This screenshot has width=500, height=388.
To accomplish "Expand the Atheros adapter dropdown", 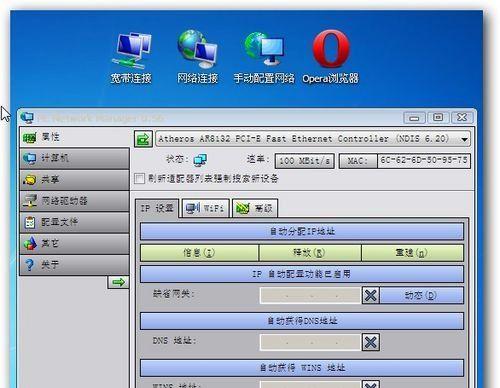I will (x=464, y=139).
